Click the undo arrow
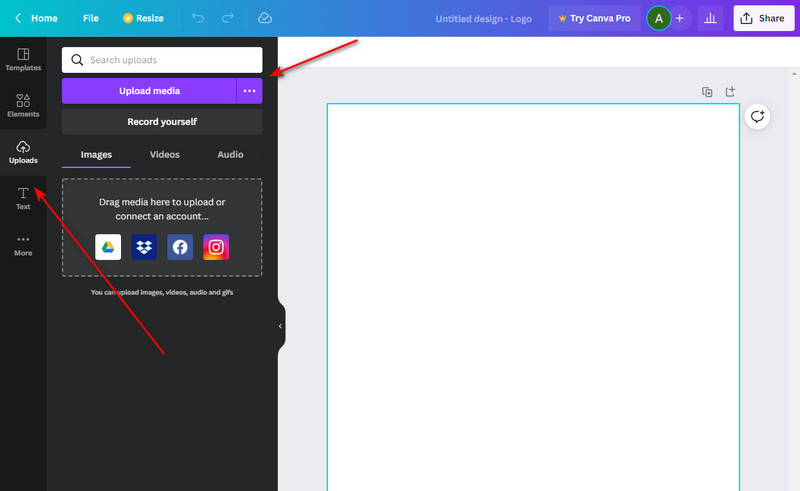This screenshot has height=491, width=800. tap(197, 18)
